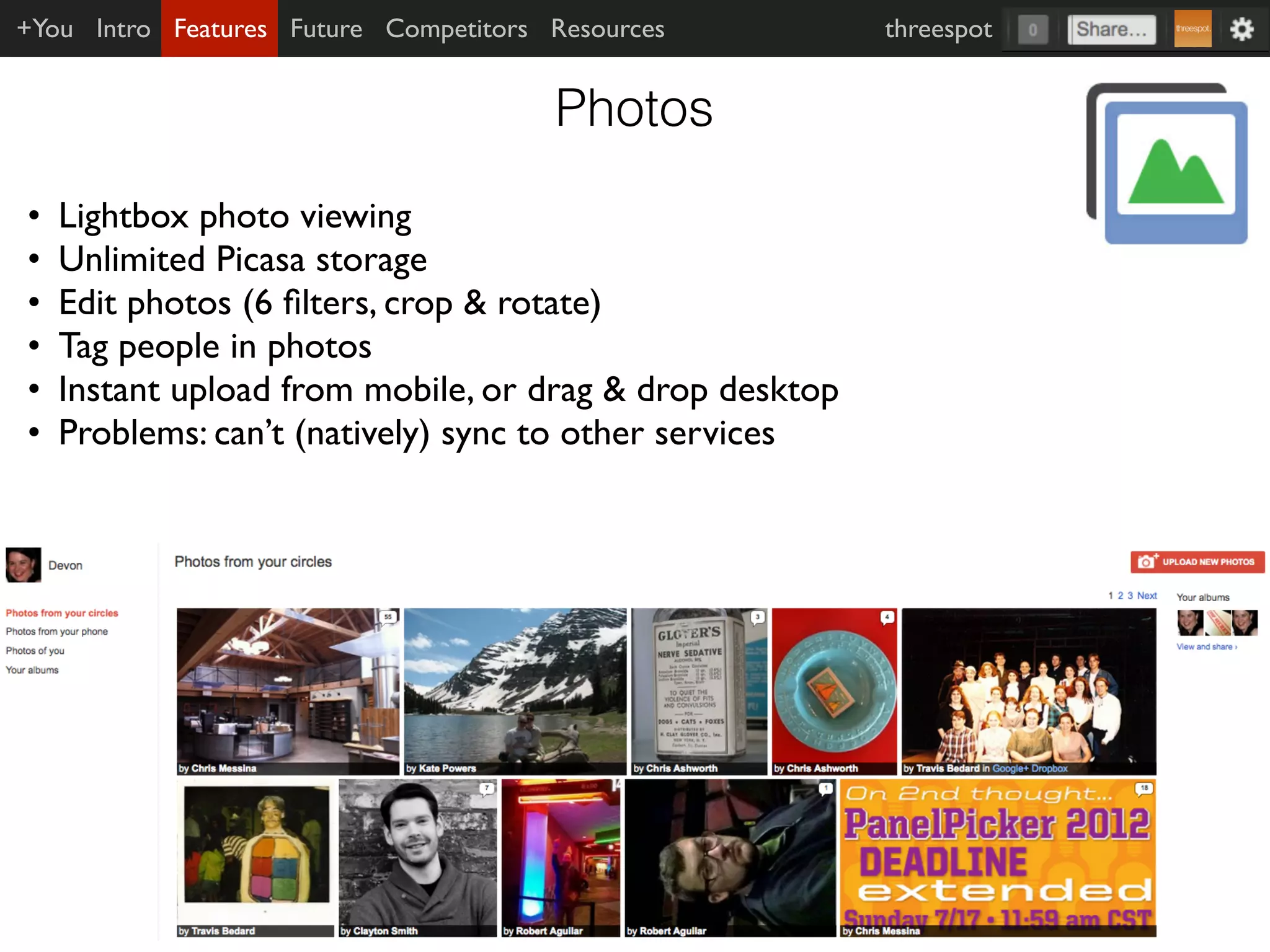Click Devon's profile picture

point(24,565)
